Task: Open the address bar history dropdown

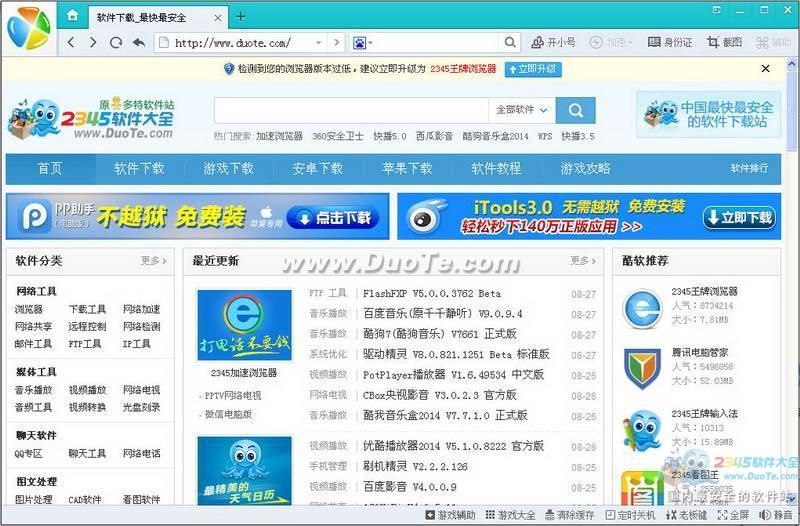Action: (x=319, y=43)
